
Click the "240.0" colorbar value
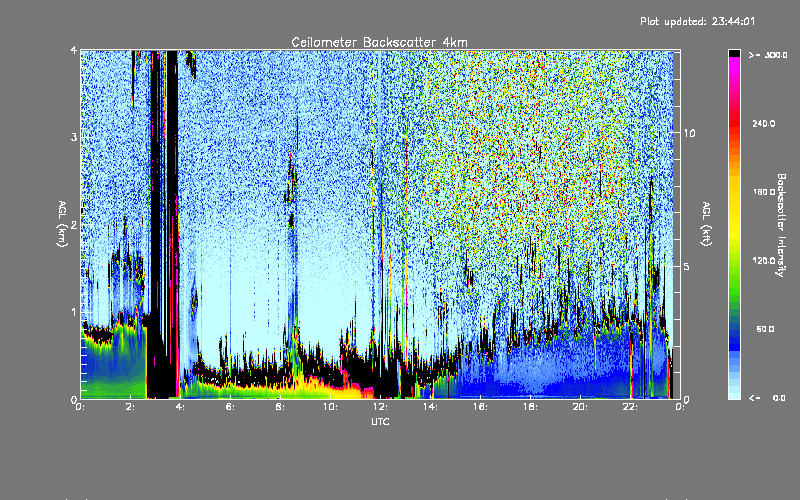(x=764, y=123)
